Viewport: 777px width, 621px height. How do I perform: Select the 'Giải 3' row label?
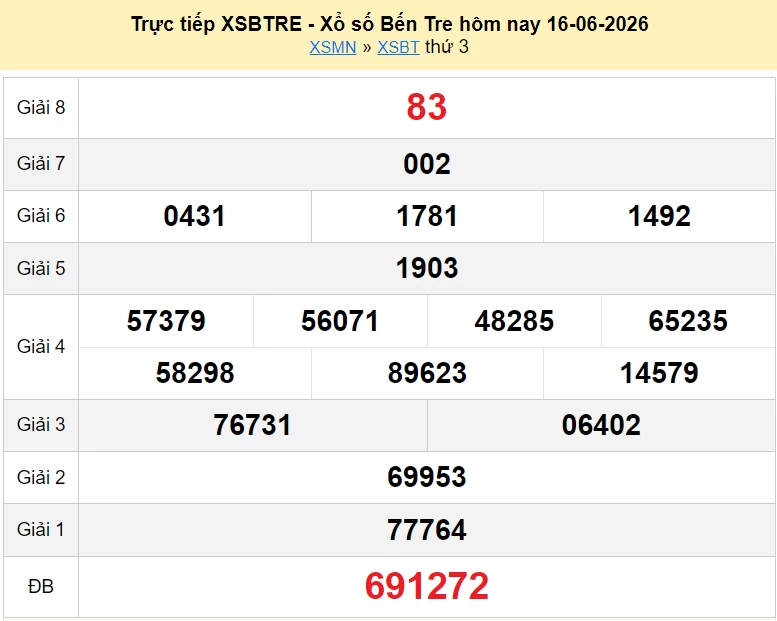tap(41, 425)
